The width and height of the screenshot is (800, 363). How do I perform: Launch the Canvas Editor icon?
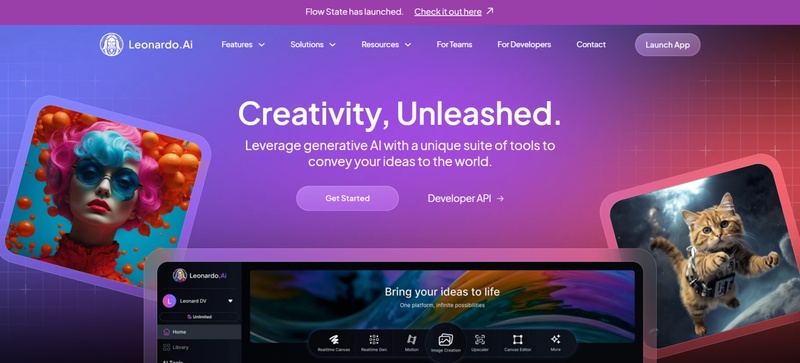click(x=517, y=340)
